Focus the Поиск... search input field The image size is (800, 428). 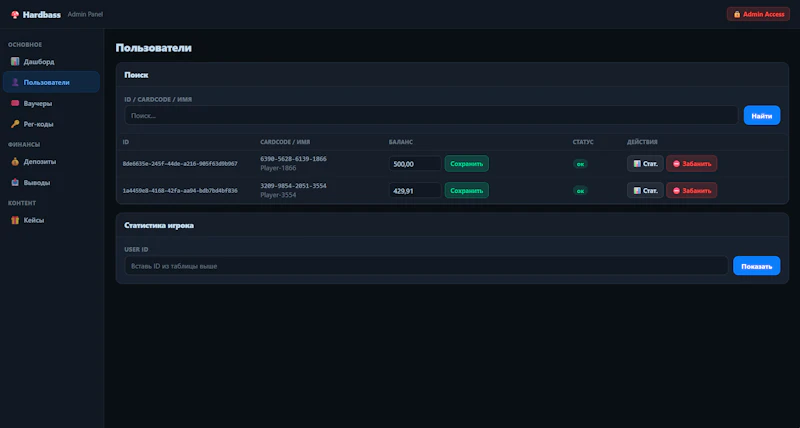431,116
